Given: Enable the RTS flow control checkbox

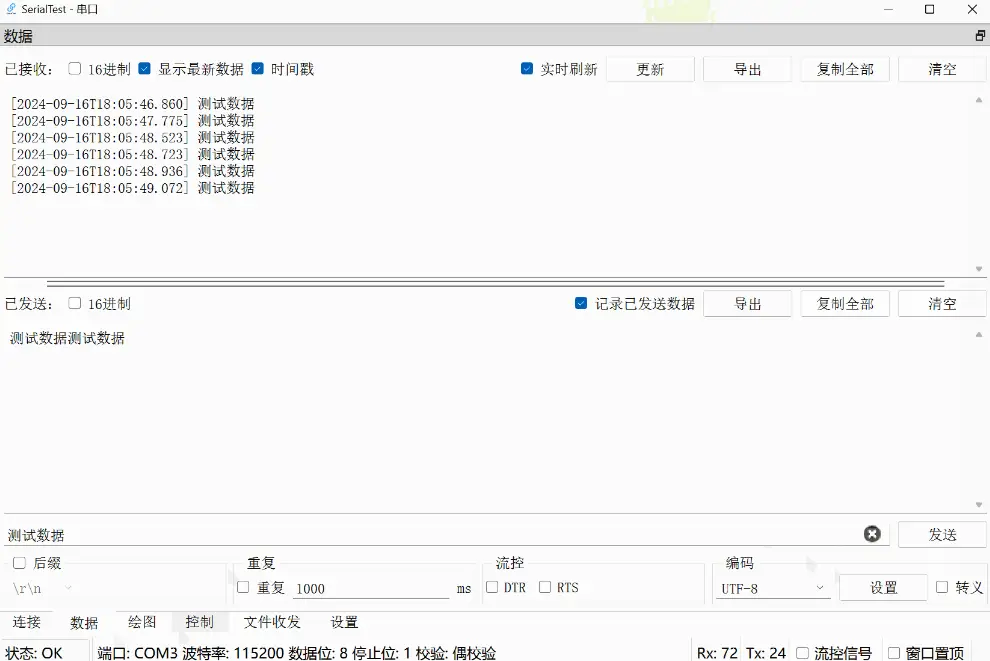Looking at the screenshot, I should tap(545, 587).
